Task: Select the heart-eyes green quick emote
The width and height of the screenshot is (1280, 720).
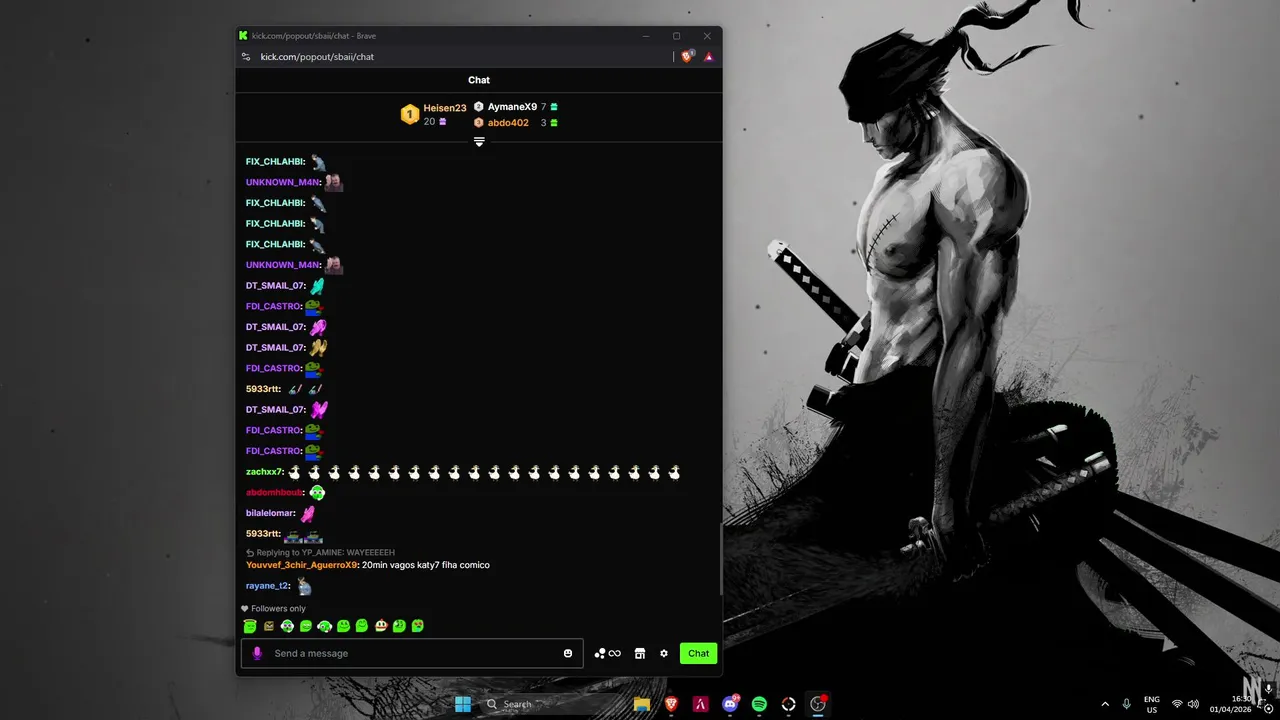Action: click(417, 626)
